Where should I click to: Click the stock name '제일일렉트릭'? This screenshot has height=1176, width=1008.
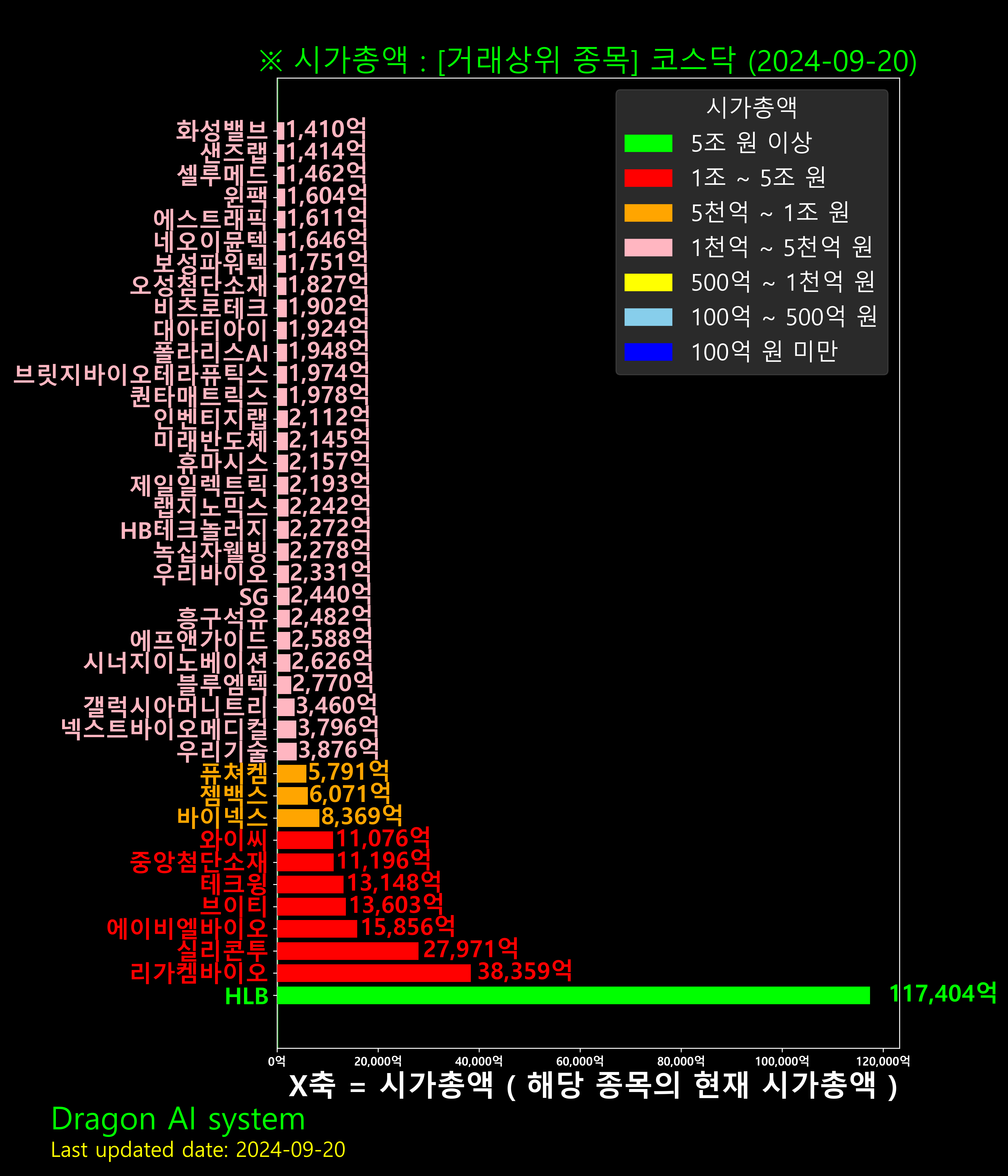199,485
